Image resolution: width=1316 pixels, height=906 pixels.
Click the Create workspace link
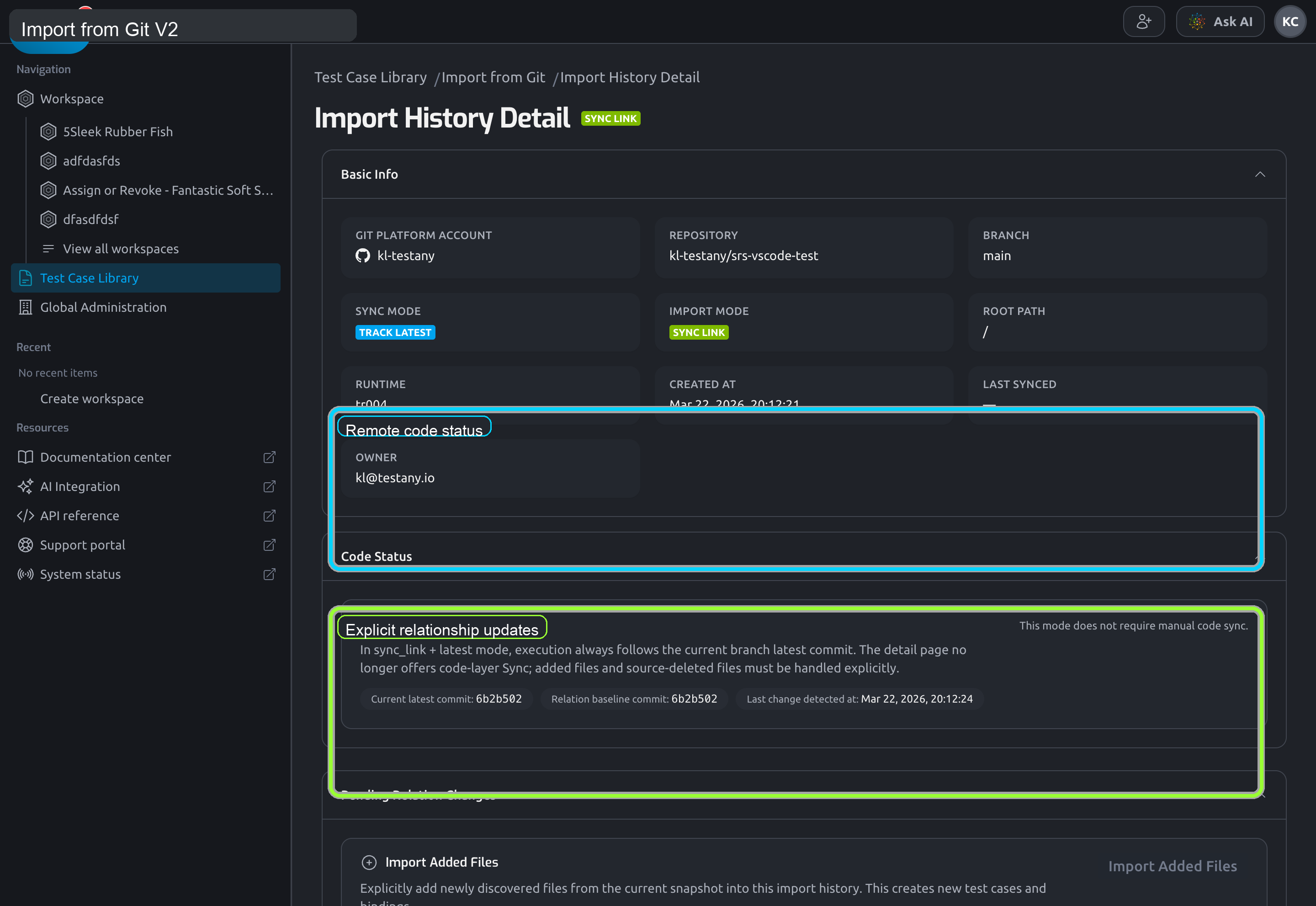[92, 399]
